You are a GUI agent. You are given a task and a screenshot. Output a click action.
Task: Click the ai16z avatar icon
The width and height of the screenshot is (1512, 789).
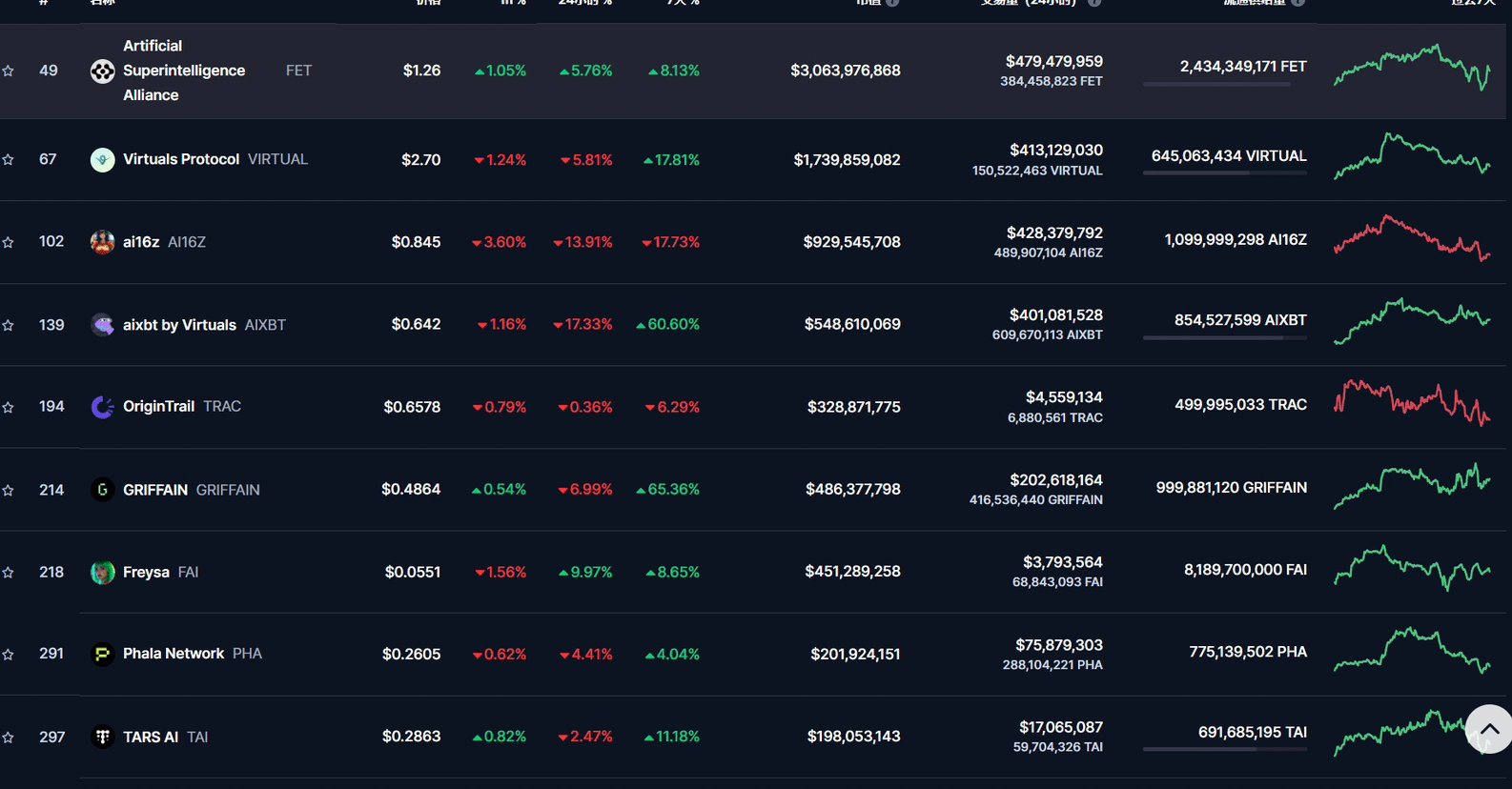(x=102, y=242)
